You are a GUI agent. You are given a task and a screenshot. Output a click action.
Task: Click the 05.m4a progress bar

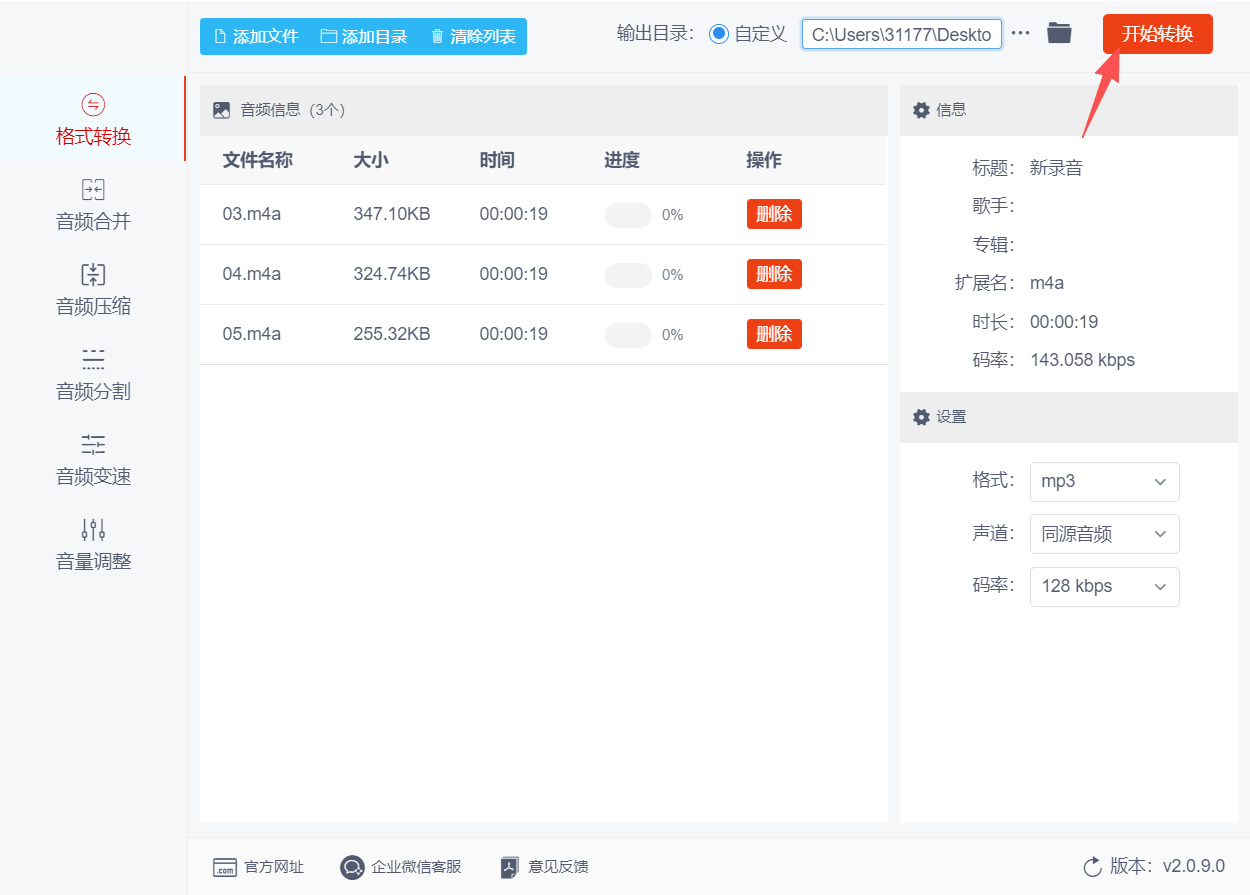(x=628, y=335)
